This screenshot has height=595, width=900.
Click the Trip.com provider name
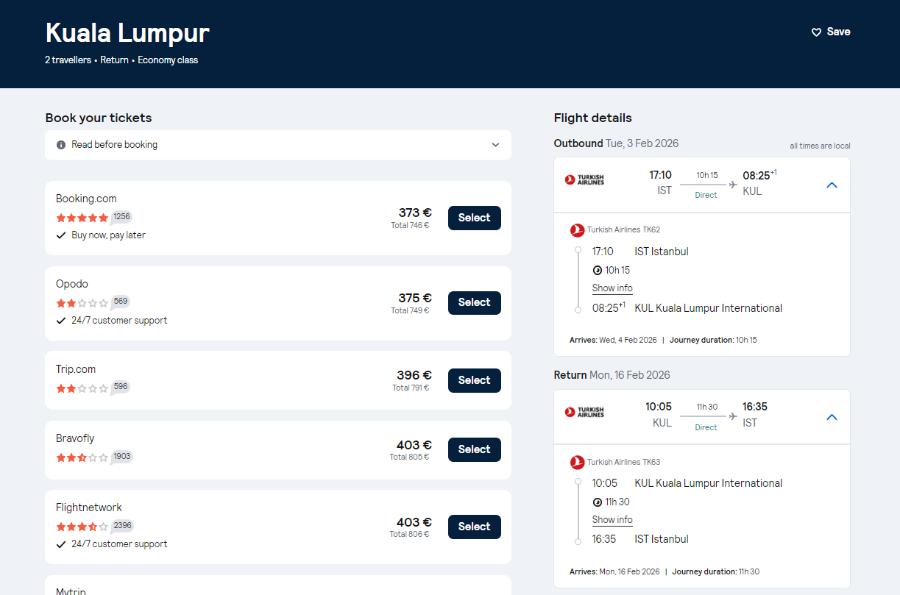76,370
